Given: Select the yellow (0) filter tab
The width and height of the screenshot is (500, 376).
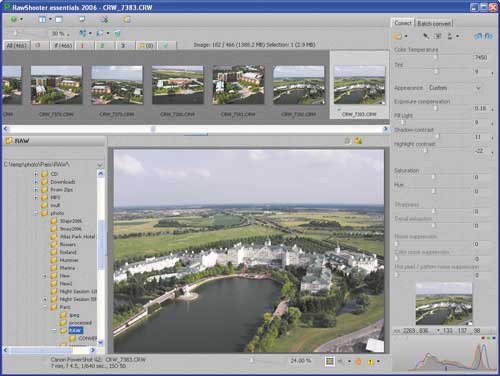Looking at the screenshot, I should (x=146, y=45).
